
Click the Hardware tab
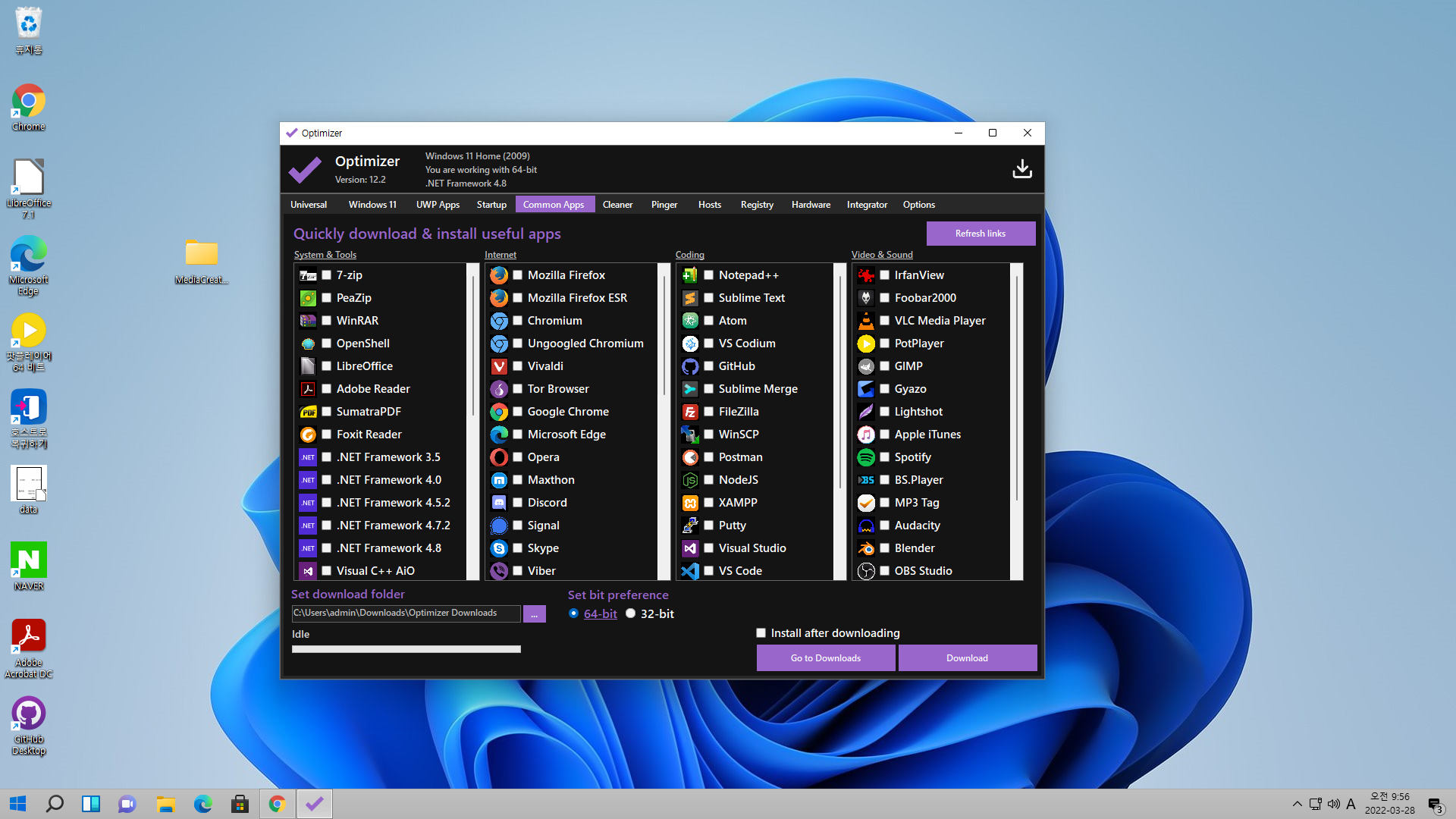coord(811,205)
